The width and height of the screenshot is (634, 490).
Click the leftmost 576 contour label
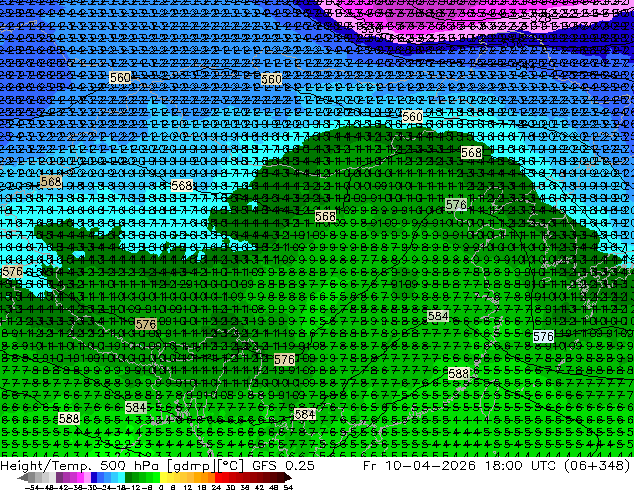click(x=12, y=272)
